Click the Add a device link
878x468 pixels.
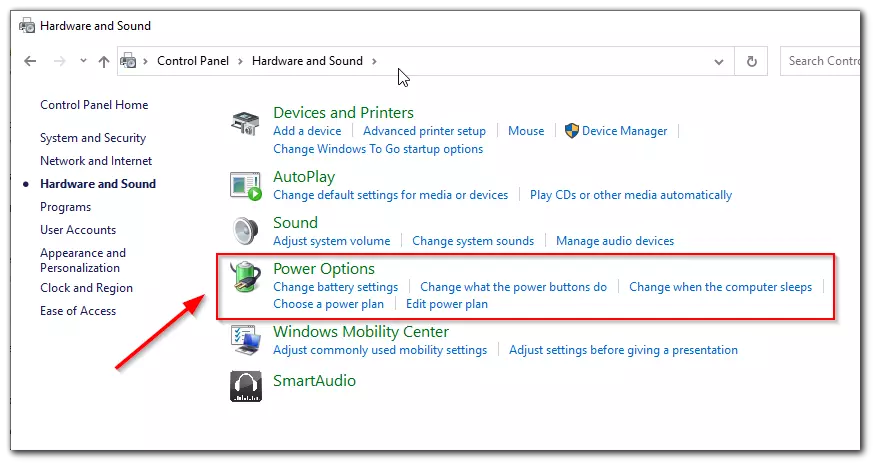pos(307,131)
